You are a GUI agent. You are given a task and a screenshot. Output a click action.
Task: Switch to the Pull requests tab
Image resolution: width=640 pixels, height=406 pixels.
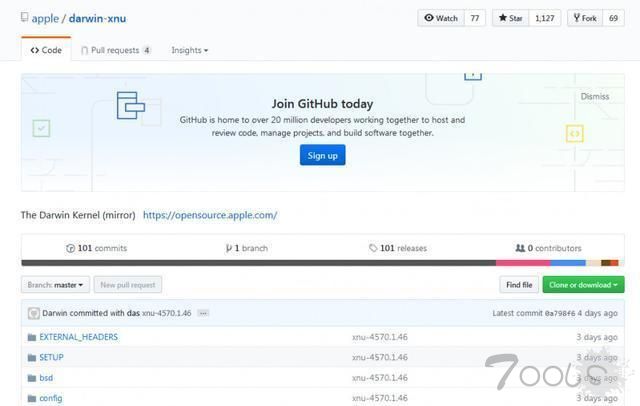point(114,50)
